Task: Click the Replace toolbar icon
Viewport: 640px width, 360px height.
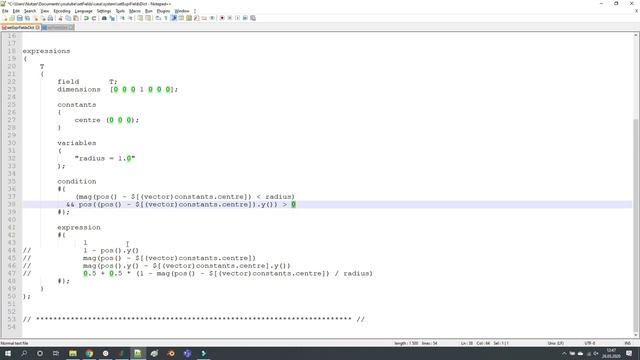Action: coord(112,18)
